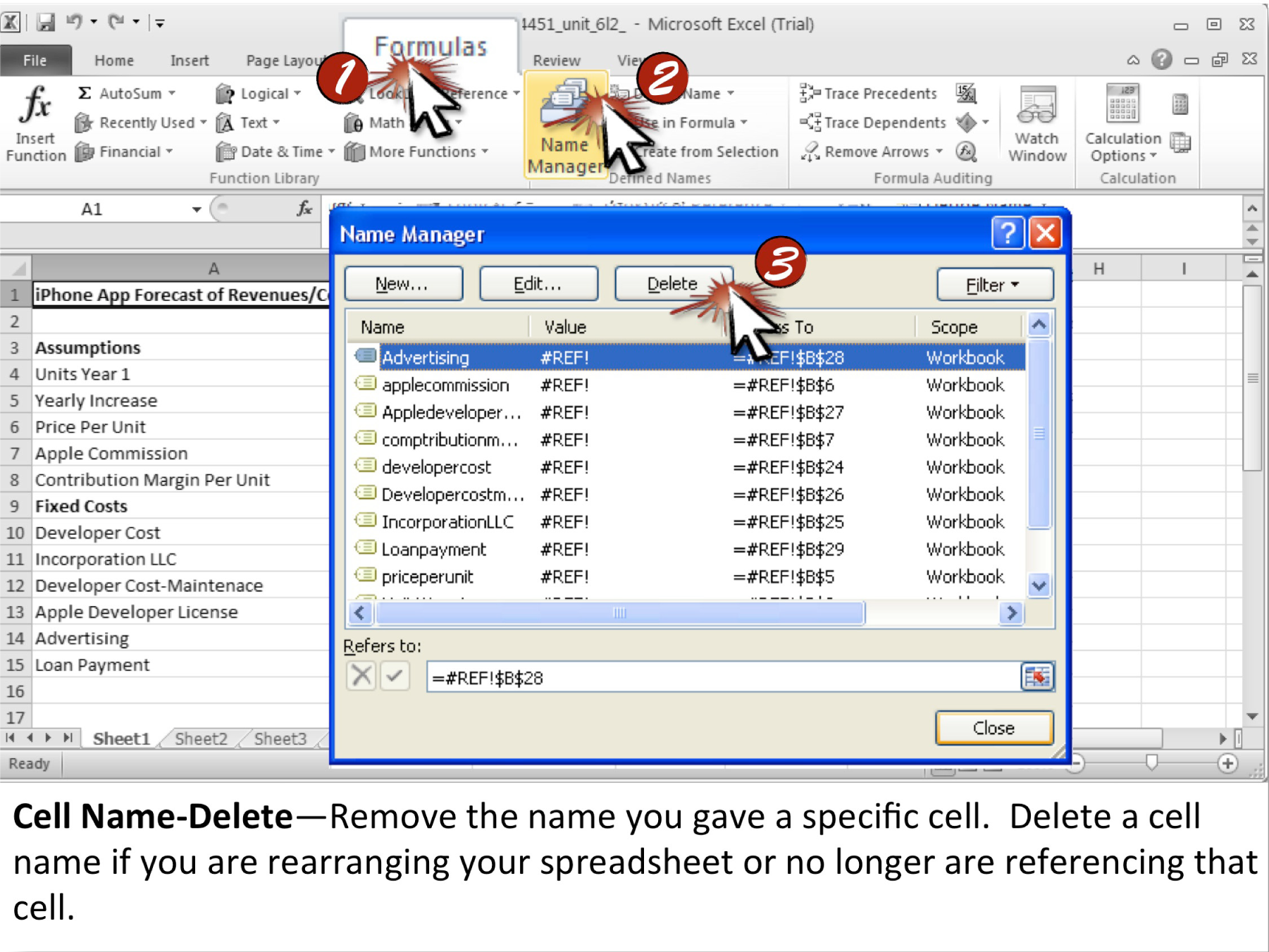1269x952 pixels.
Task: Switch to the Page Layout tab
Action: (285, 61)
